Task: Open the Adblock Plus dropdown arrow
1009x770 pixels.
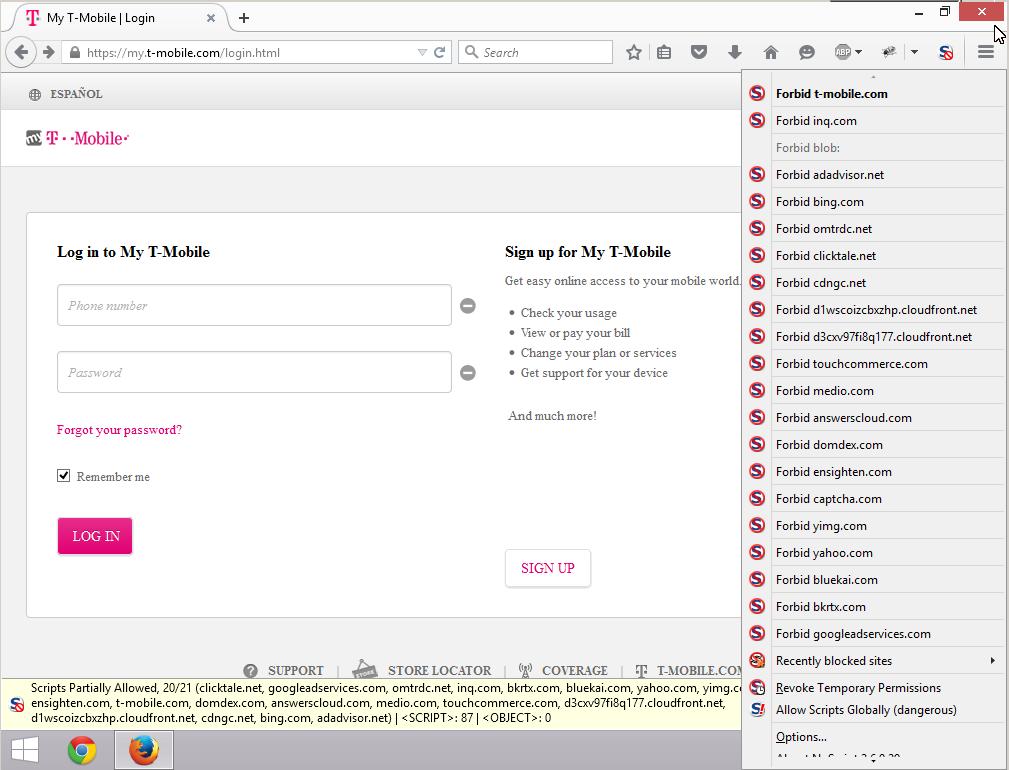Action: point(858,53)
